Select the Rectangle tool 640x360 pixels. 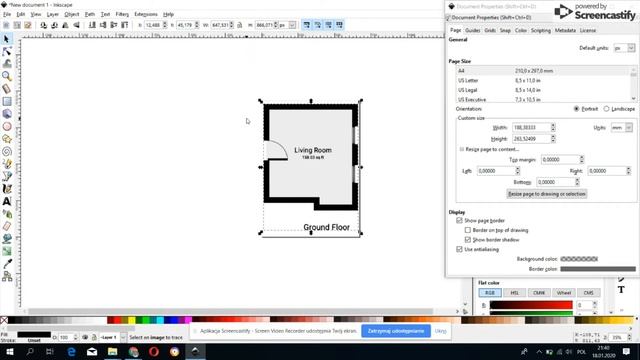click(x=7, y=101)
